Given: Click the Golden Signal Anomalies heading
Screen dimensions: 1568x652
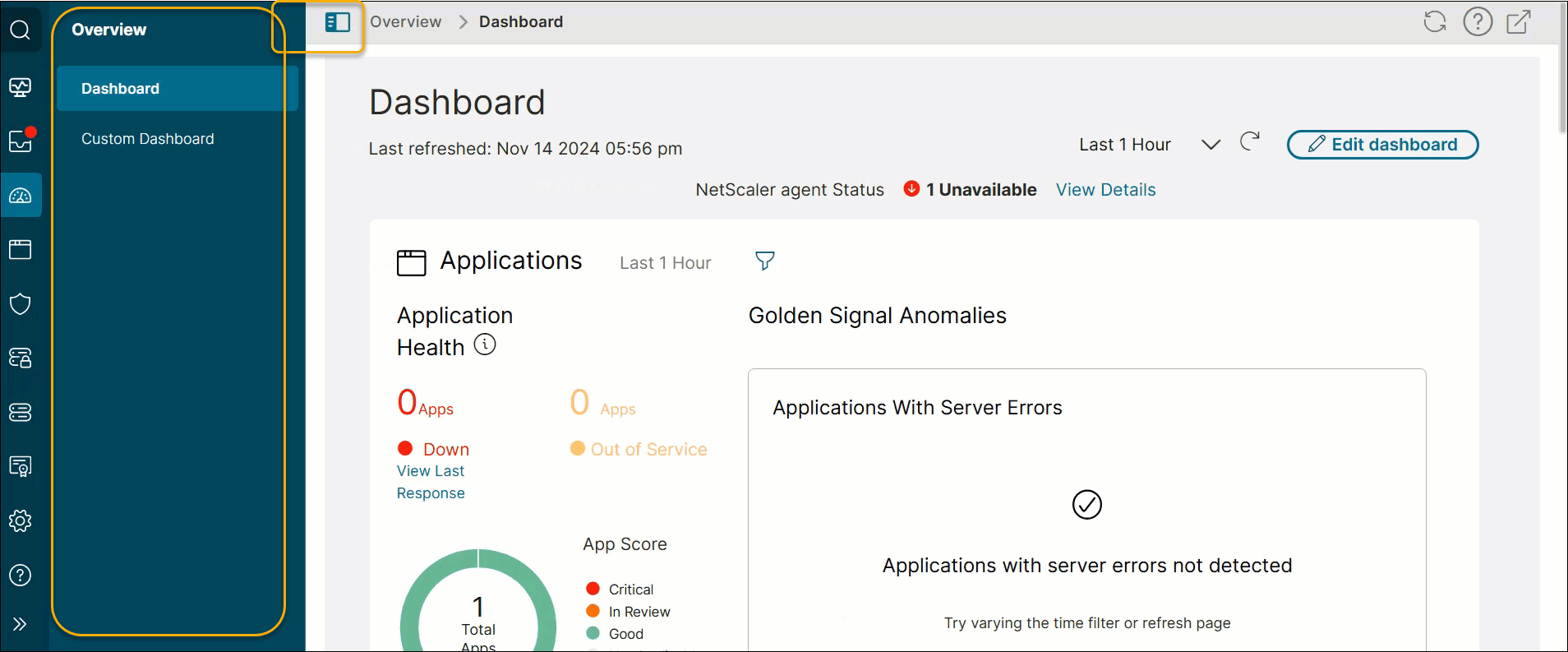Looking at the screenshot, I should tap(878, 316).
